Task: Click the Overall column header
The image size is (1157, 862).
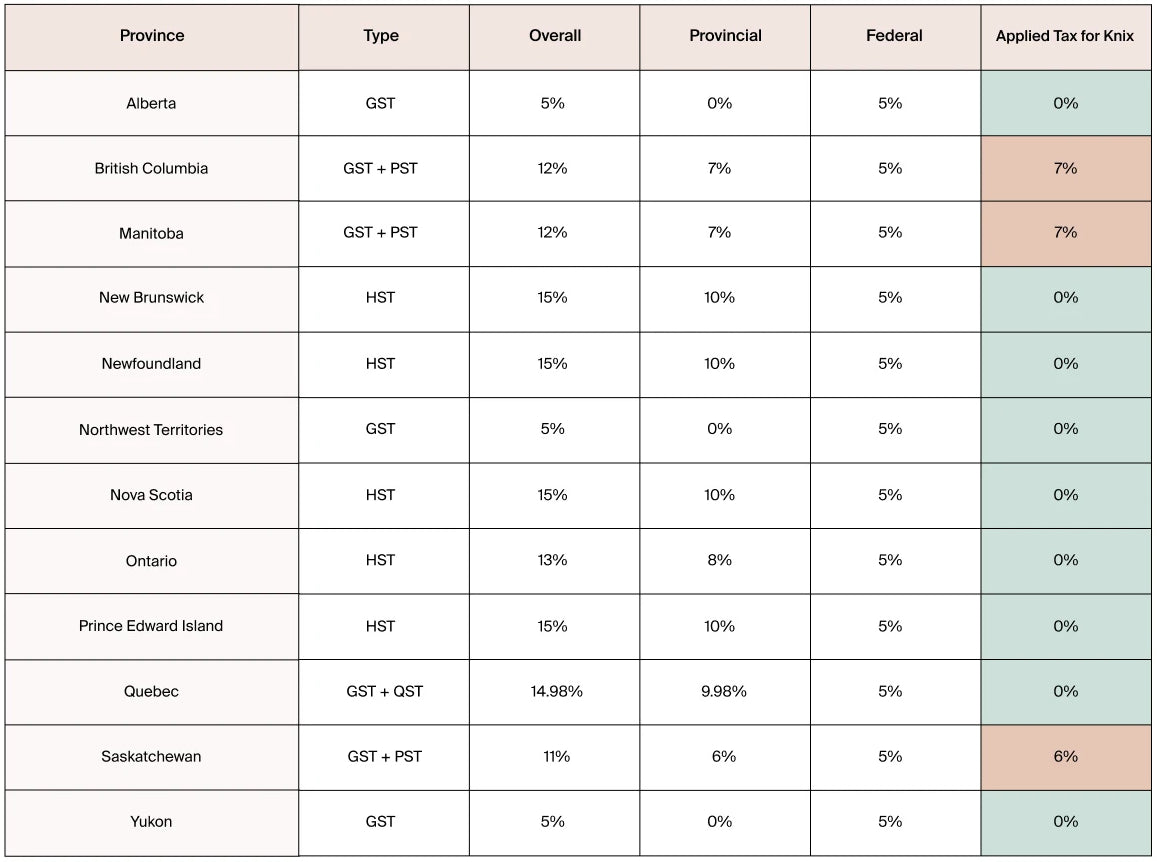Action: click(555, 36)
